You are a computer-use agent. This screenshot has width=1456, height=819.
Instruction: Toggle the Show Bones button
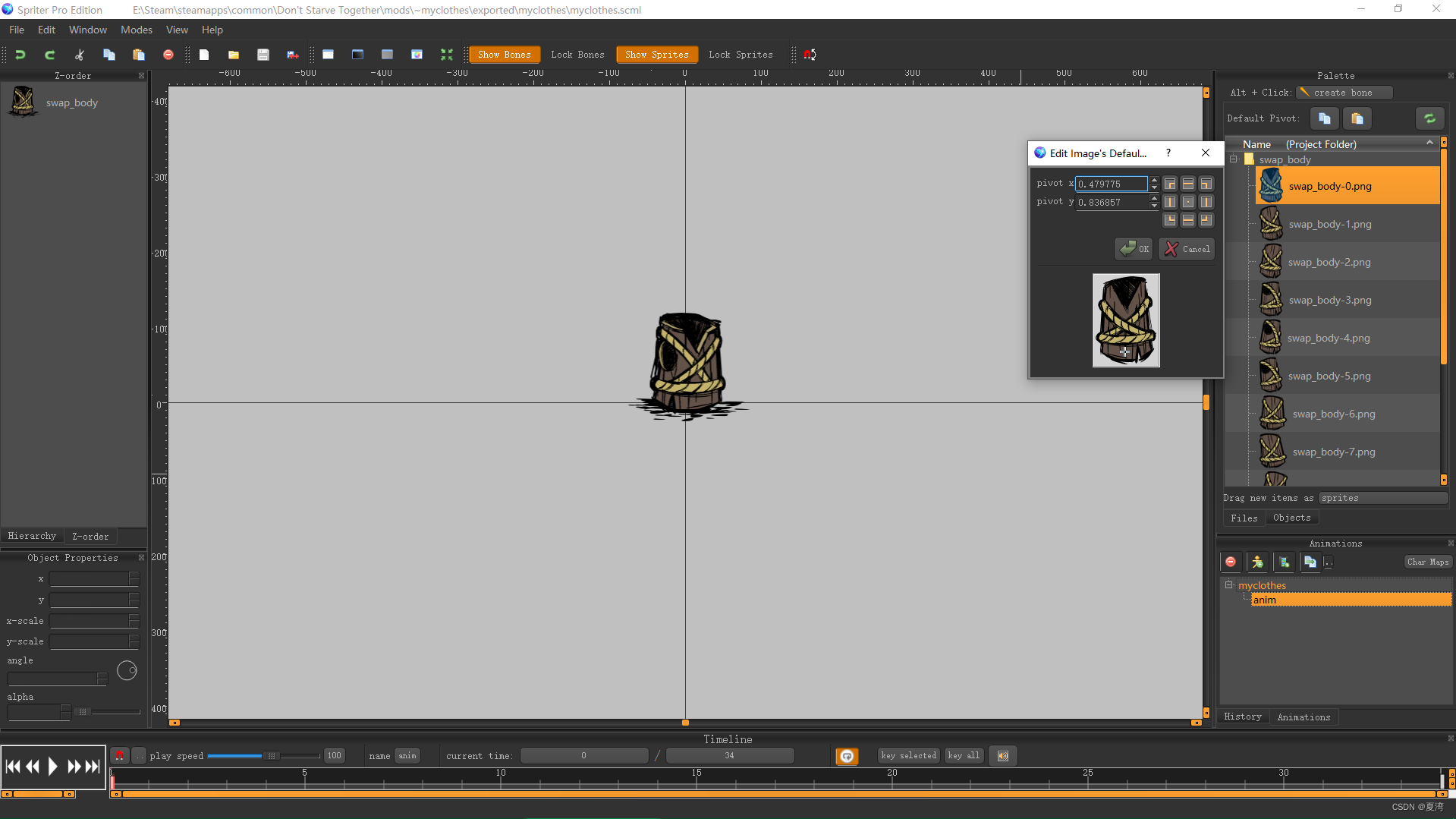coord(505,55)
